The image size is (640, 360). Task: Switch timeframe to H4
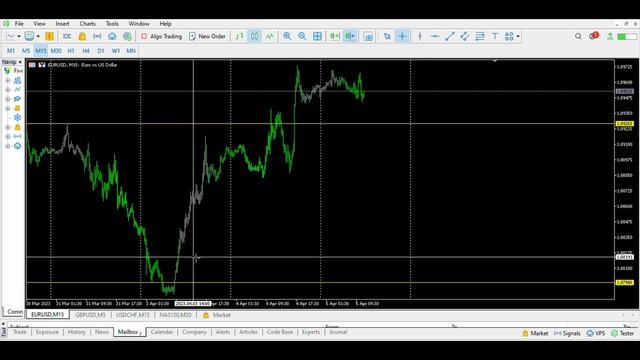(86, 51)
